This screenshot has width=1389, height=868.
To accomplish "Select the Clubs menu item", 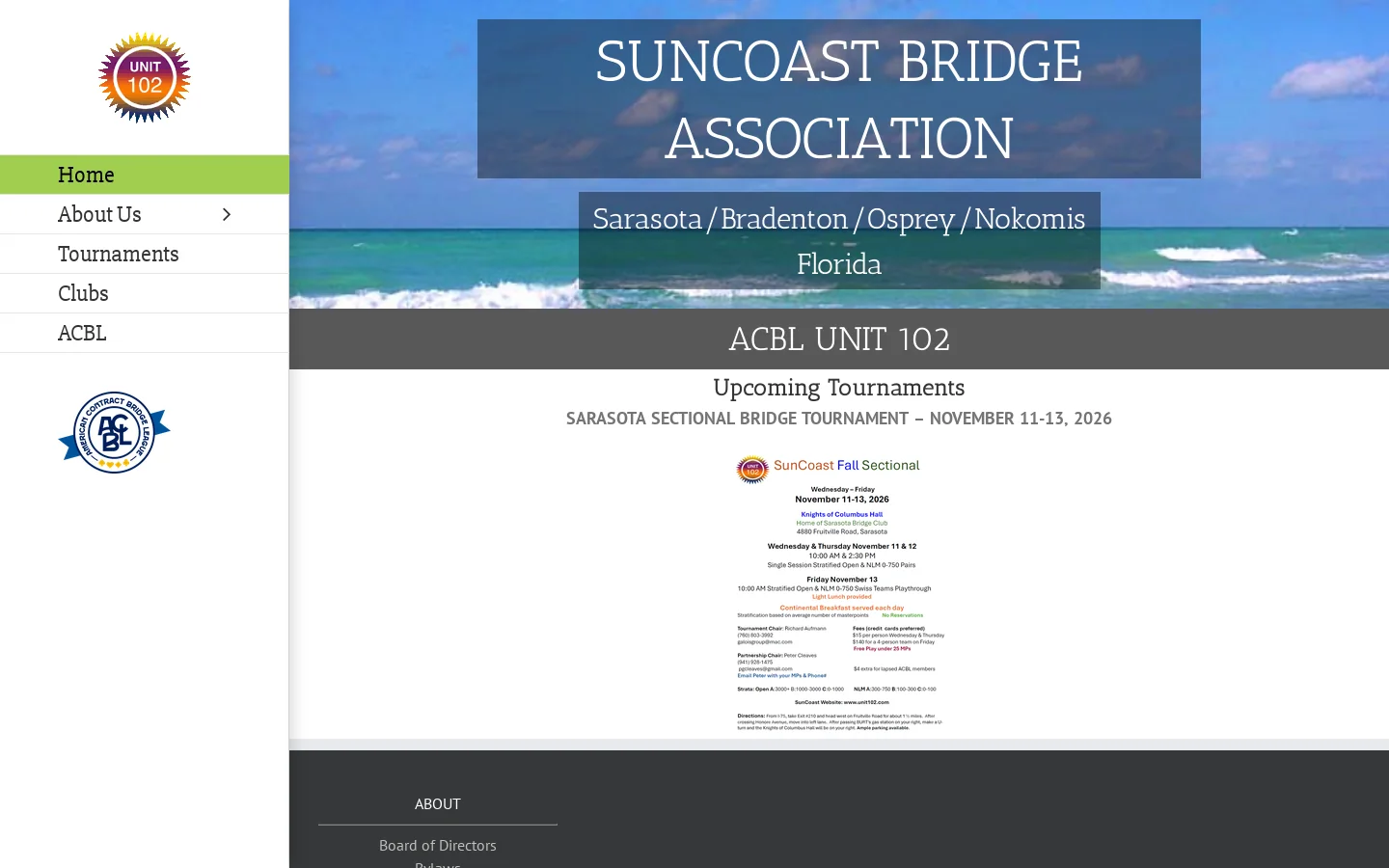I will coord(145,293).
